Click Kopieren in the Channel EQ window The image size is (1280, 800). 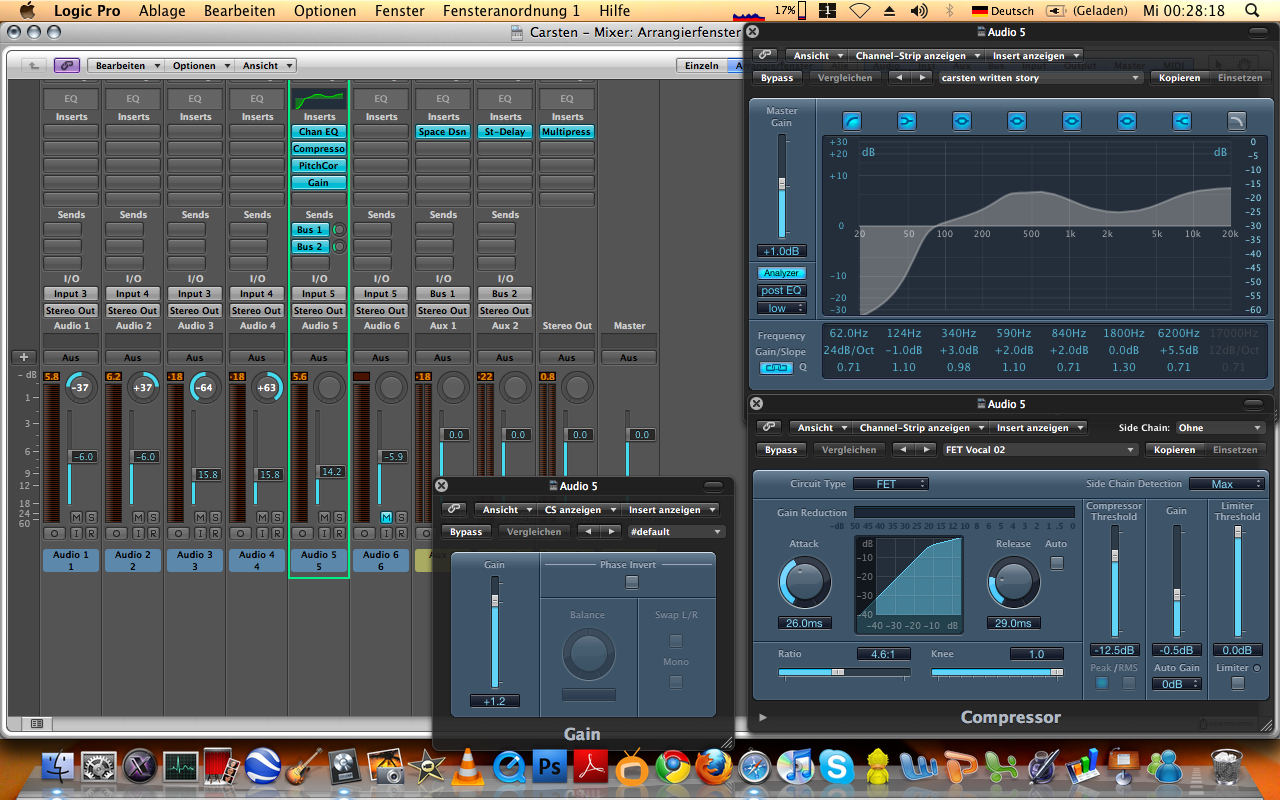coord(1178,77)
